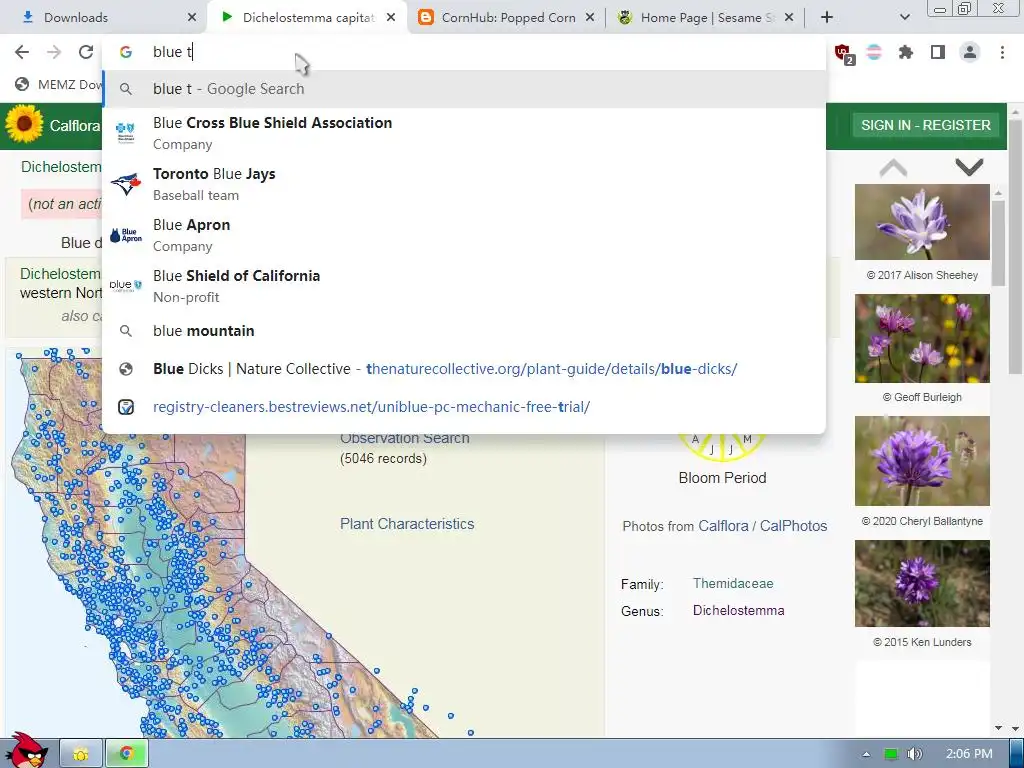Choose 'blue t - Google Search' suggestion
The width and height of the screenshot is (1024, 768).
pyautogui.click(x=464, y=89)
